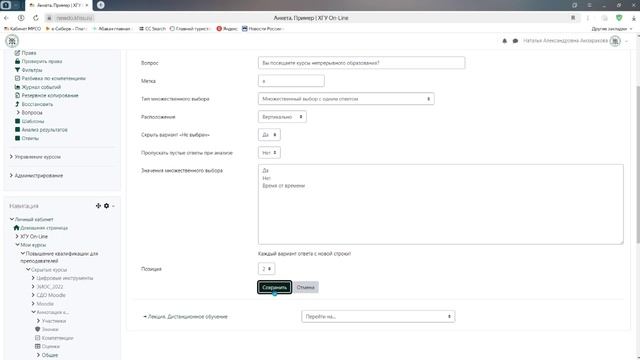640x360 pixels.
Task: Click the Анализ результатов square icon
Action: (17, 130)
